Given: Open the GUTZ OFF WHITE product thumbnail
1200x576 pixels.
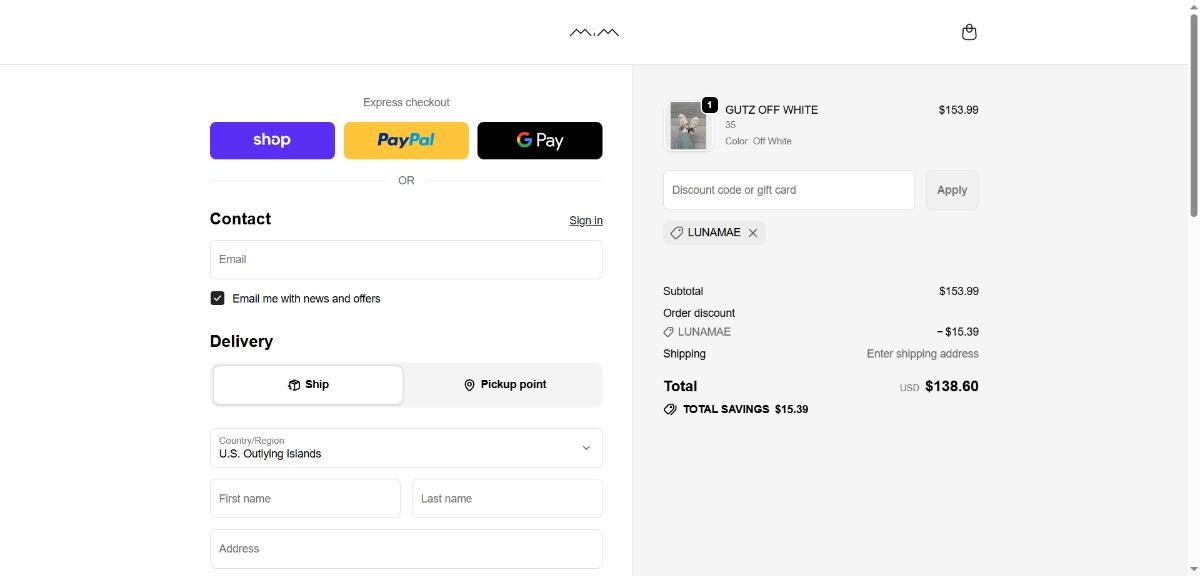Looking at the screenshot, I should tap(688, 126).
